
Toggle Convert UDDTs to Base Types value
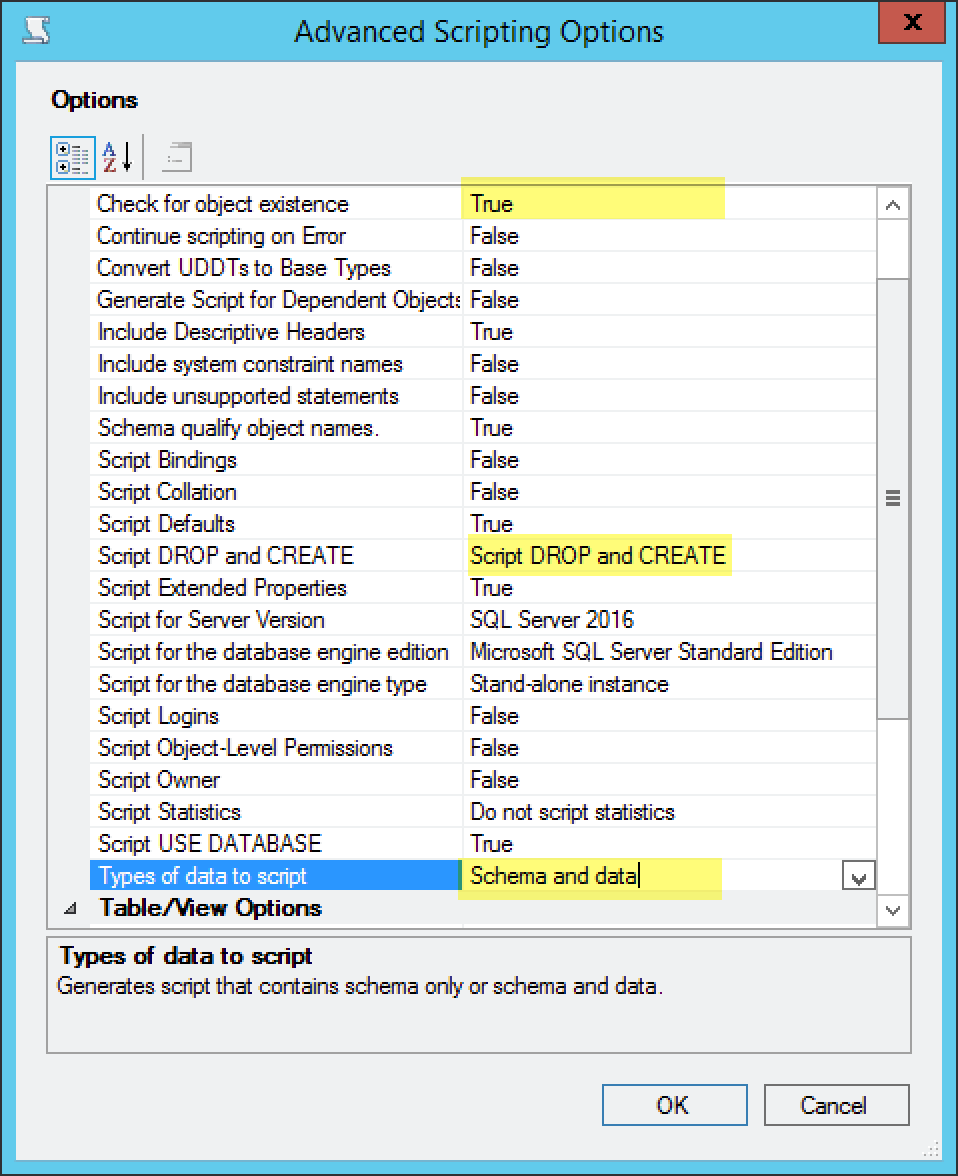tap(600, 267)
